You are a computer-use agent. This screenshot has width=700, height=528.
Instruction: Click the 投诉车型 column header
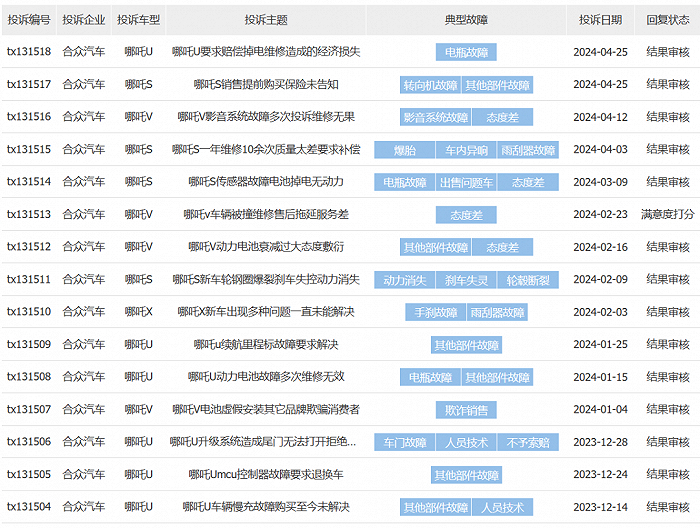click(x=138, y=20)
